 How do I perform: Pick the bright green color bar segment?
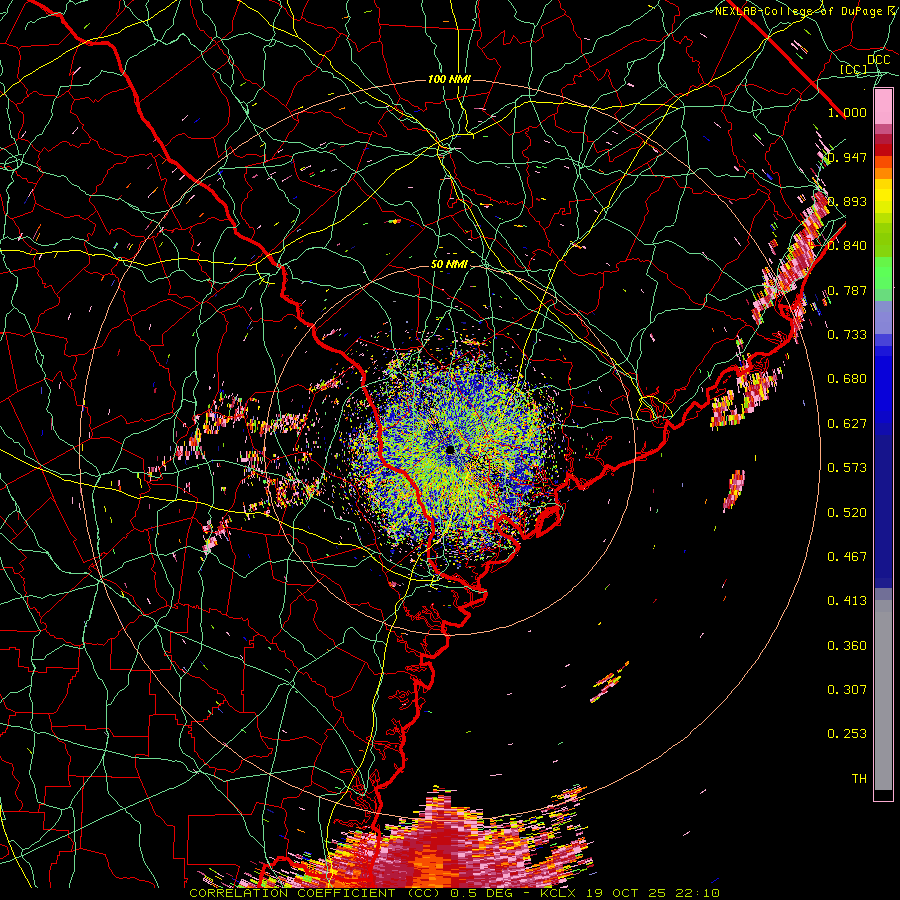pyautogui.click(x=883, y=274)
